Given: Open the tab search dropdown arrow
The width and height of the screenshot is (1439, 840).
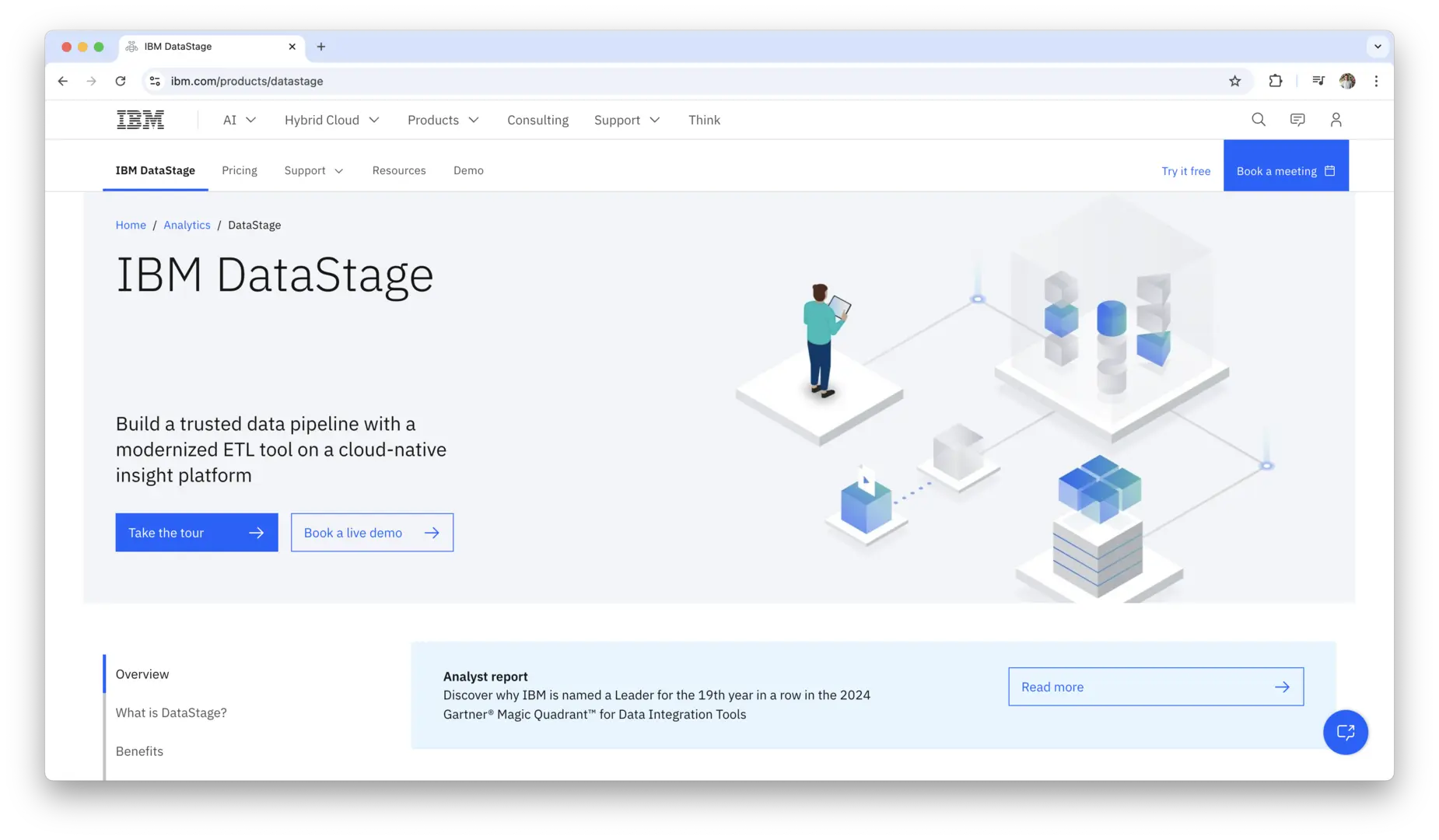Looking at the screenshot, I should click(x=1378, y=47).
